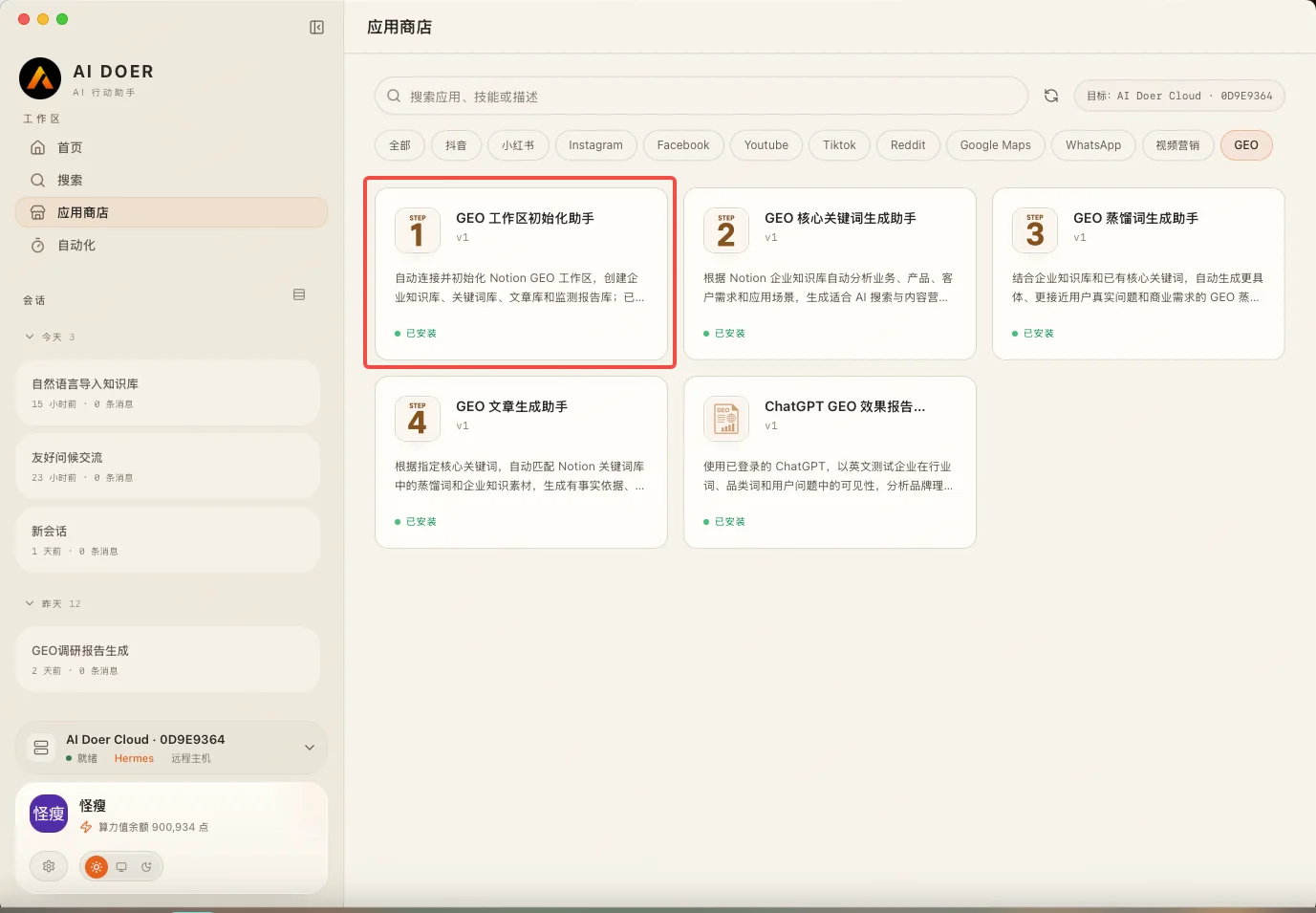Viewport: 1316px width, 913px height.
Task: Select 应用商店 in the sidebar
Action: click(x=172, y=212)
